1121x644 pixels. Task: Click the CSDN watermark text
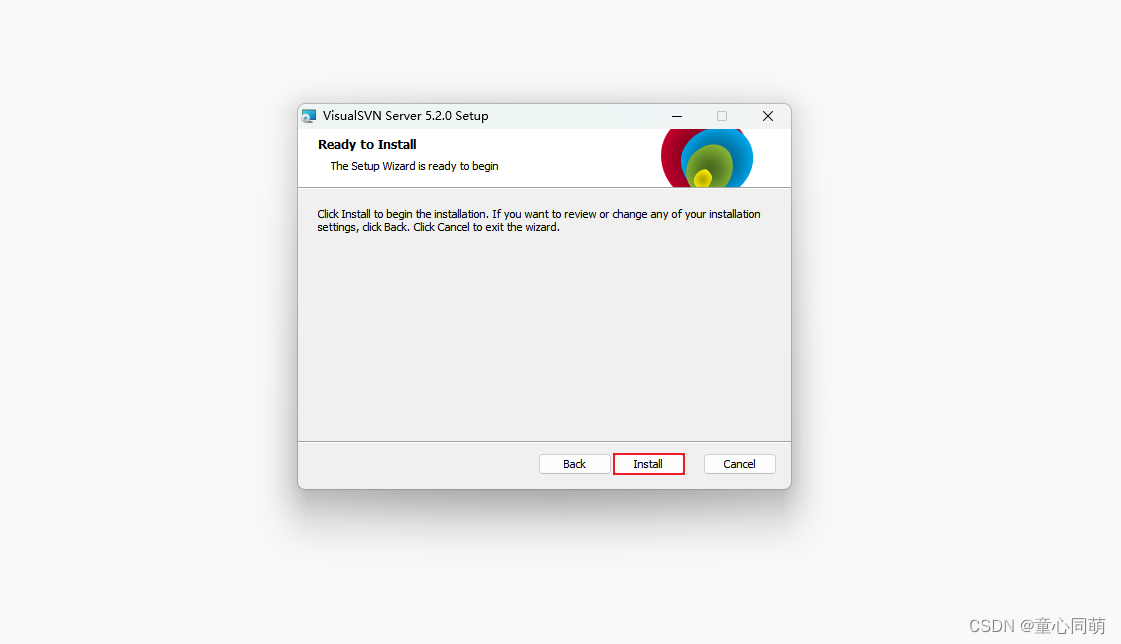point(1037,625)
